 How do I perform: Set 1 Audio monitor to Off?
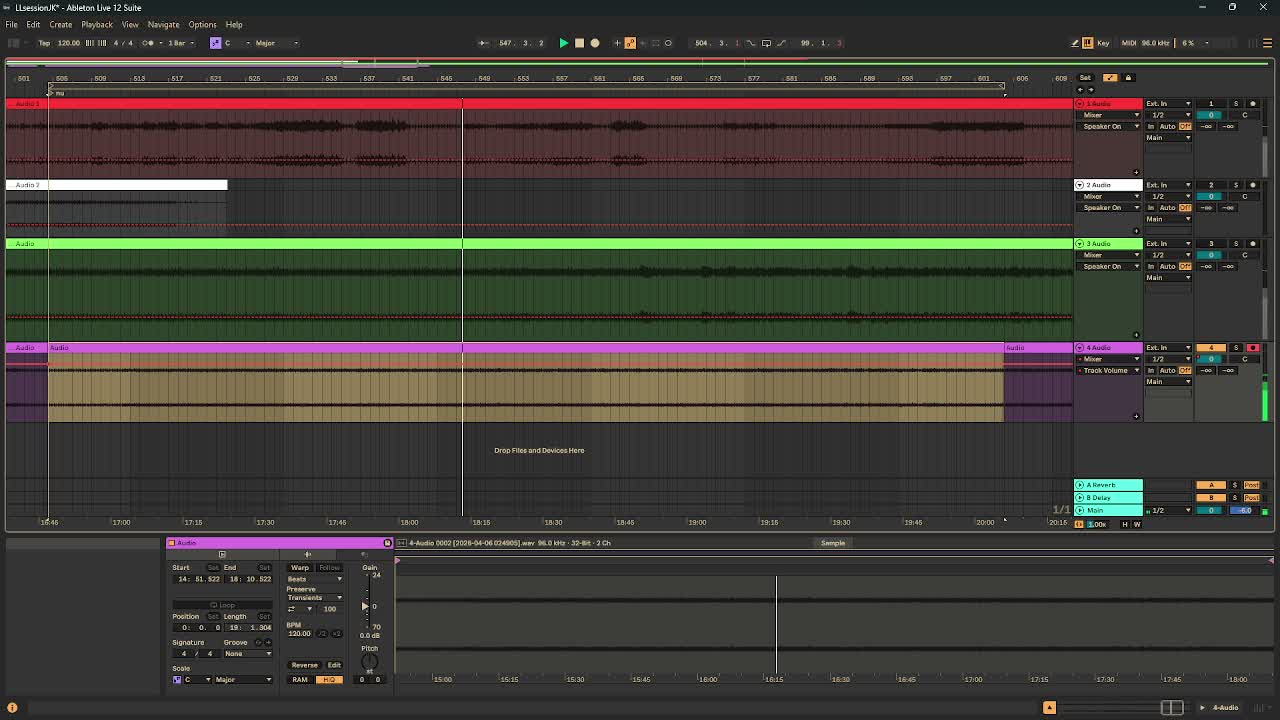pos(1186,127)
